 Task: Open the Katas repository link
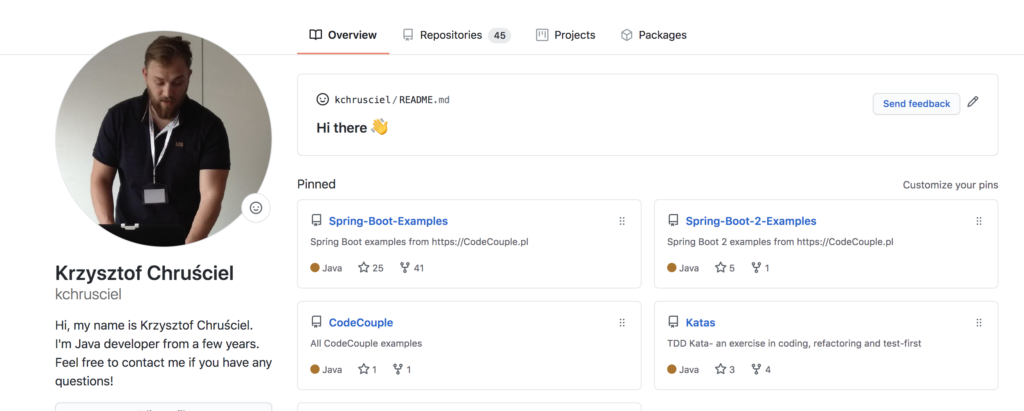click(x=700, y=323)
